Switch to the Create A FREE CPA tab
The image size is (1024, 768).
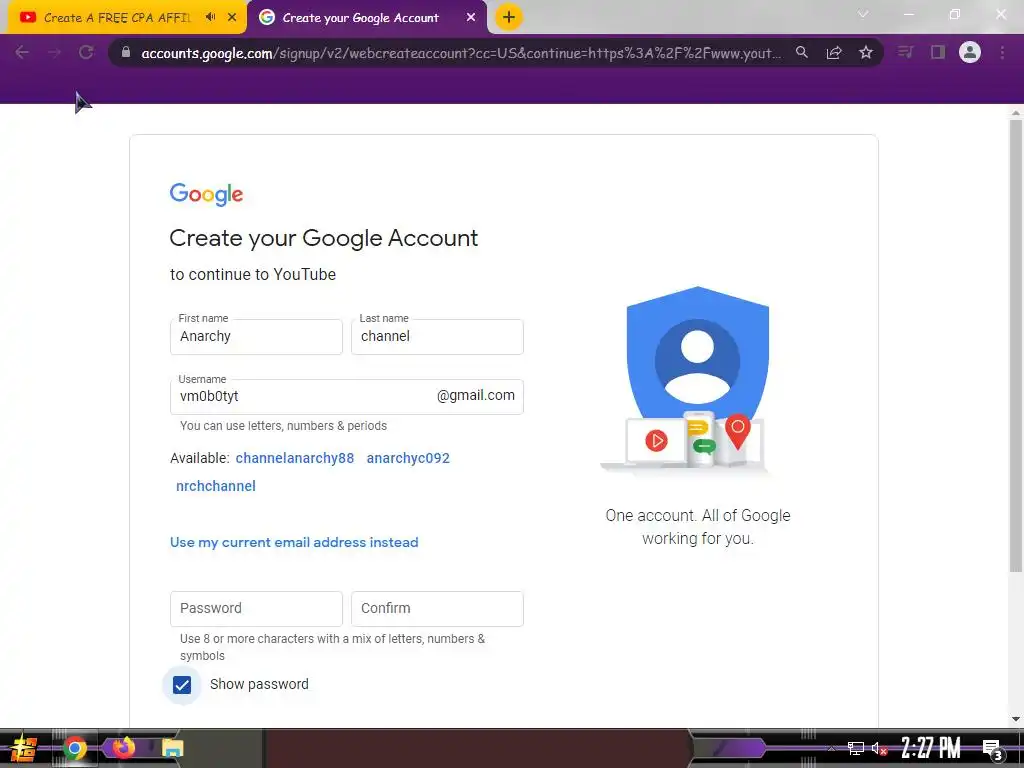tap(118, 18)
